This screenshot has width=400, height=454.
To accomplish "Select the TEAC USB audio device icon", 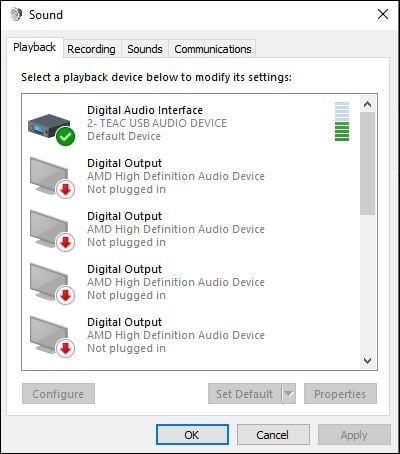I will click(51, 130).
